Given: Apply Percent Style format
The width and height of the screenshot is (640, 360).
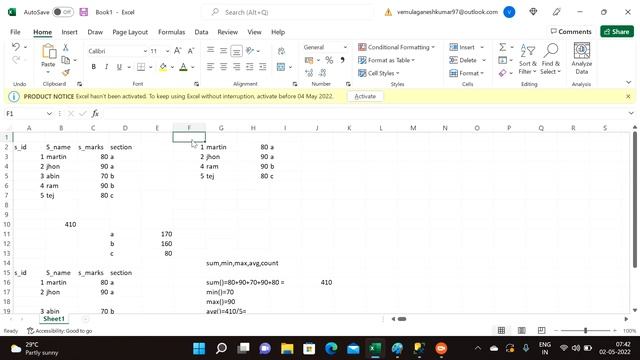Looking at the screenshot, I should click(329, 60).
